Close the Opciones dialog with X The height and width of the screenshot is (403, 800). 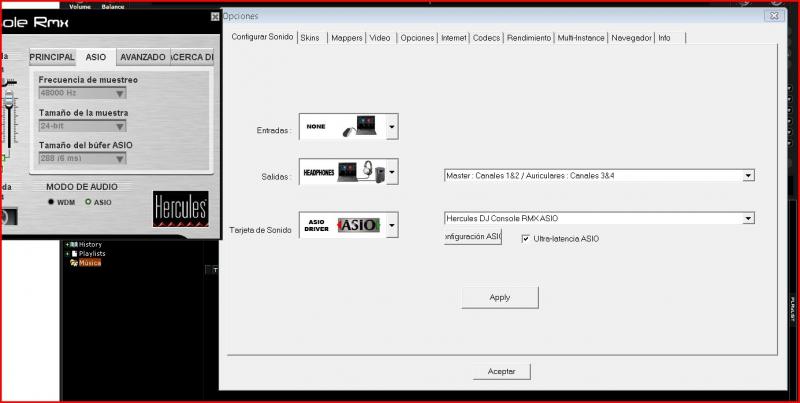(773, 16)
